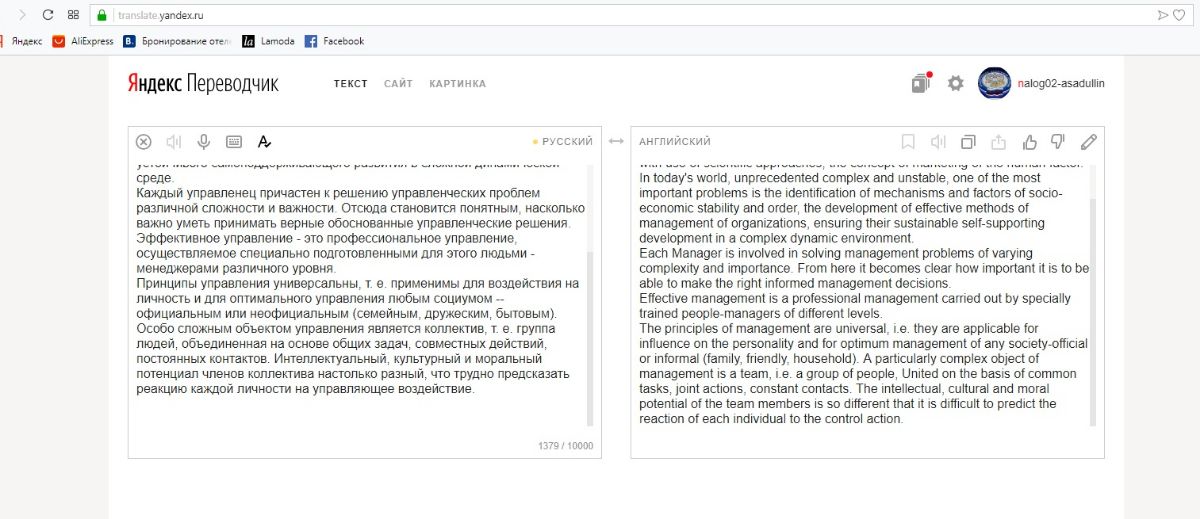The width and height of the screenshot is (1200, 519).
Task: Suggest an edit with the pencil icon
Action: point(1089,142)
